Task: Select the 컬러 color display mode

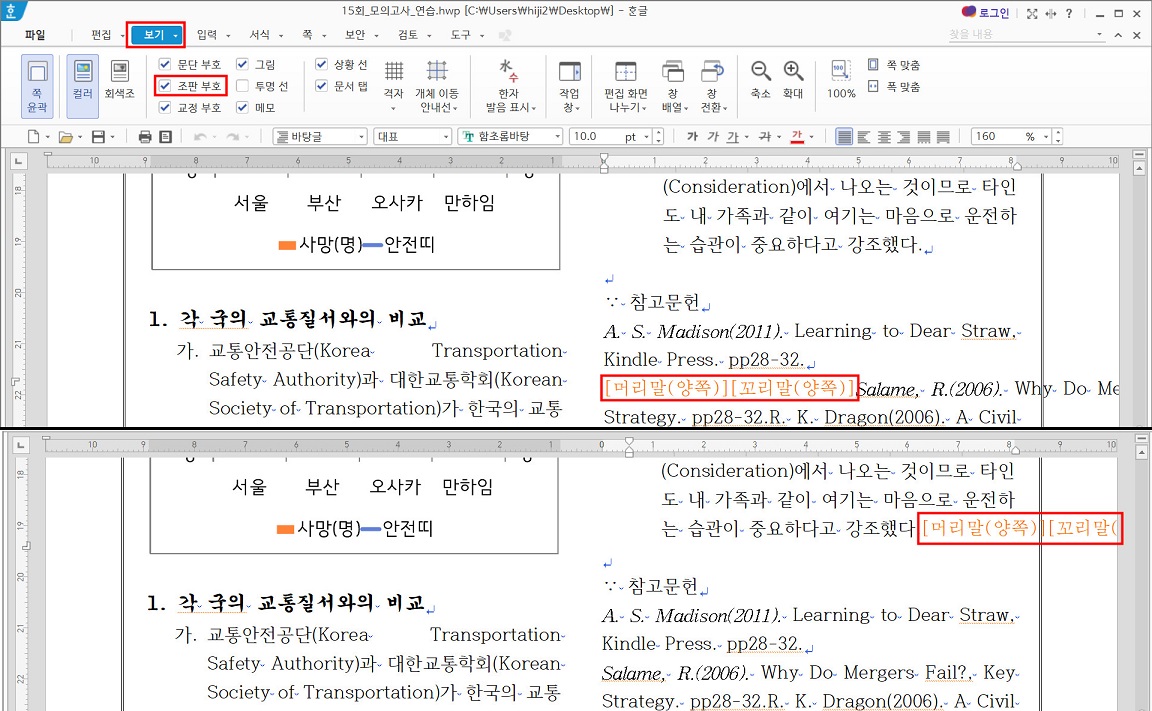Action: tap(82, 86)
